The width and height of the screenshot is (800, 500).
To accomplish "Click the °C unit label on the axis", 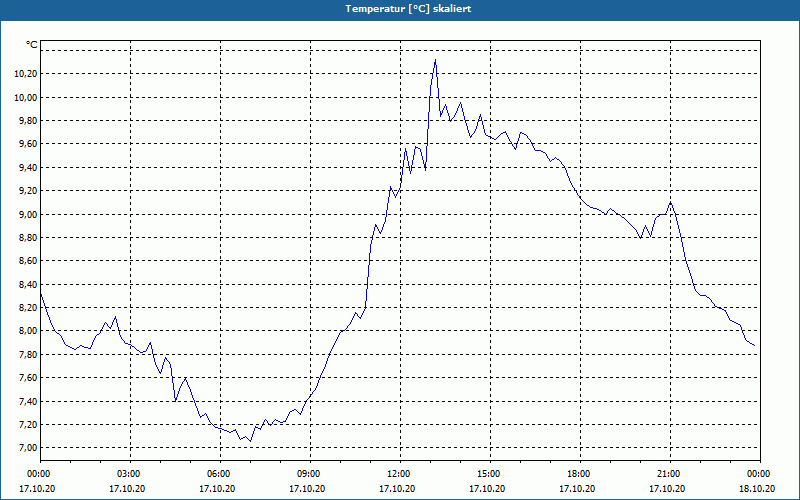I will [32, 45].
